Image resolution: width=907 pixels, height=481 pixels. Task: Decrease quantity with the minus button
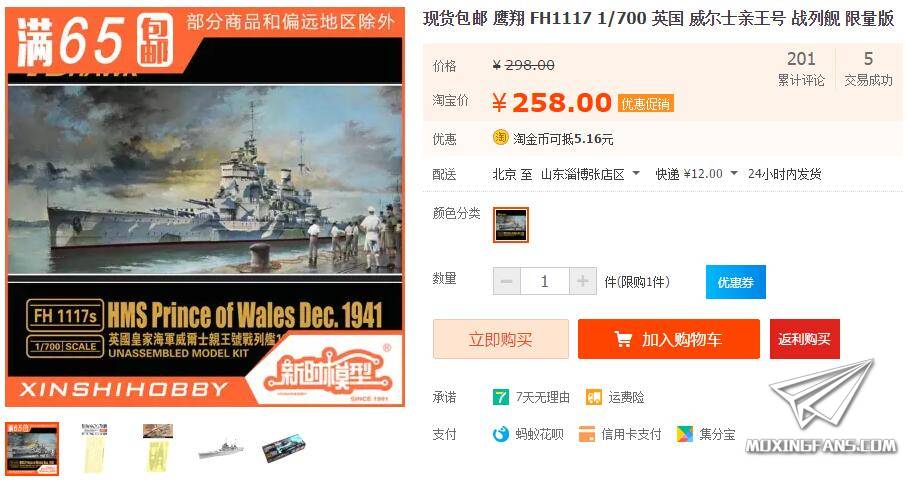click(x=507, y=282)
